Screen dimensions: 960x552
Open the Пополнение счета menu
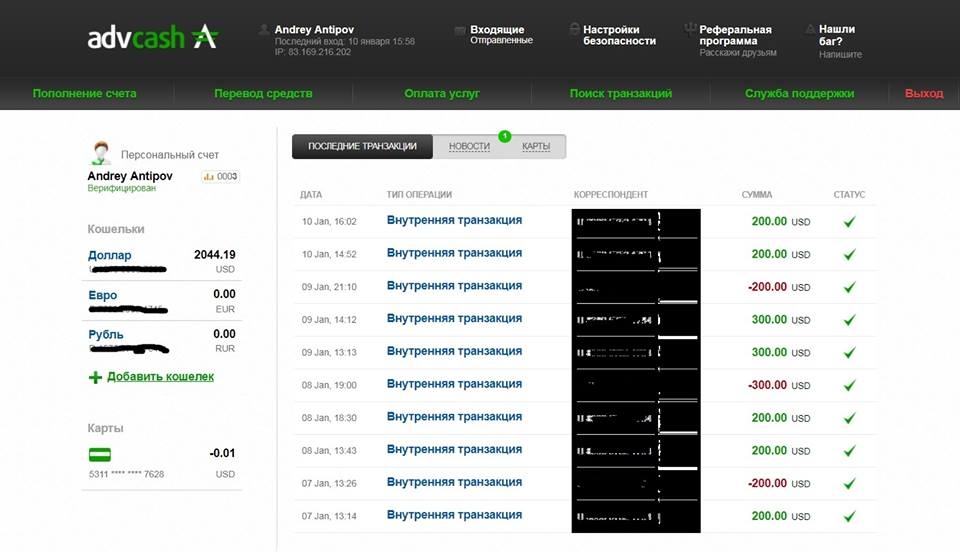point(85,94)
